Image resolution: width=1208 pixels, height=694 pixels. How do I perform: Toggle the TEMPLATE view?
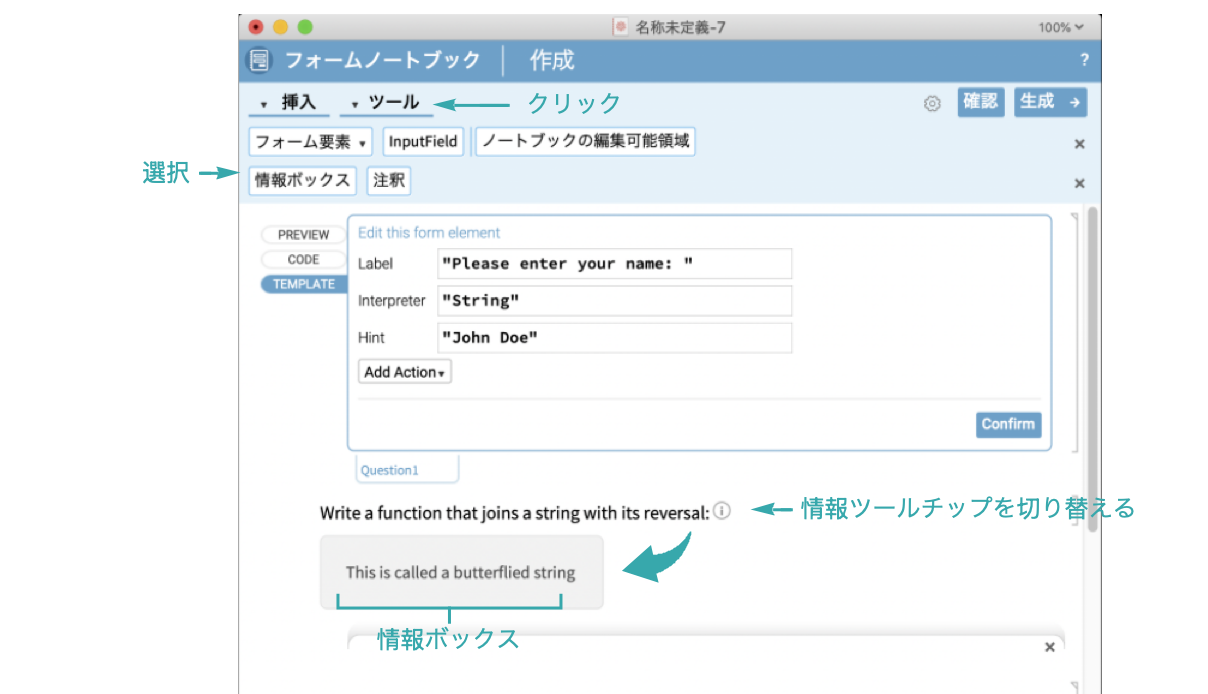tap(303, 283)
